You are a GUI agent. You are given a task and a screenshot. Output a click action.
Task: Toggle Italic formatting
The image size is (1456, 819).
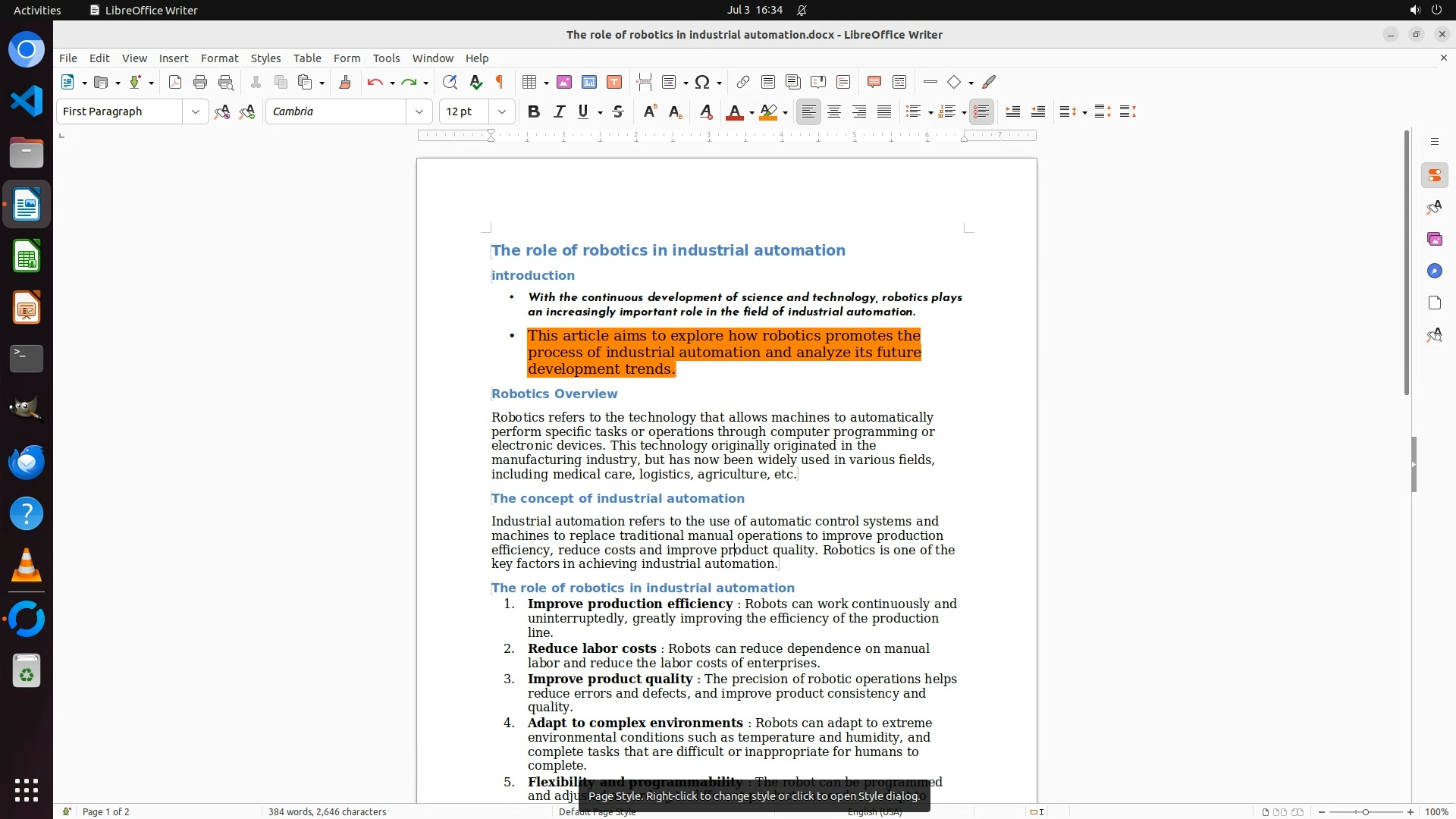pos(559,112)
